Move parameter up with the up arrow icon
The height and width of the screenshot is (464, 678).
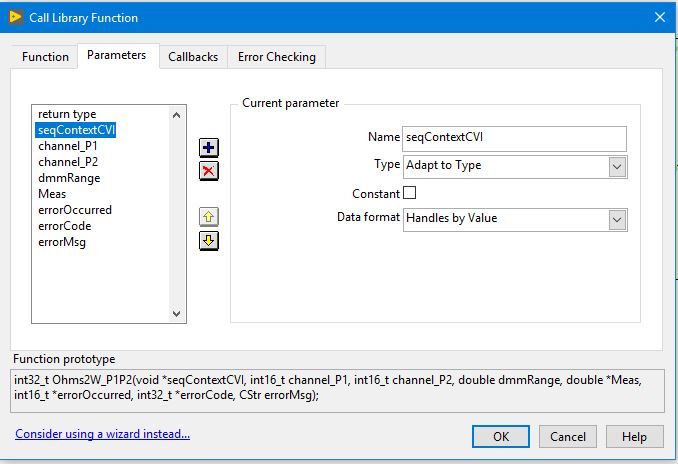(209, 217)
